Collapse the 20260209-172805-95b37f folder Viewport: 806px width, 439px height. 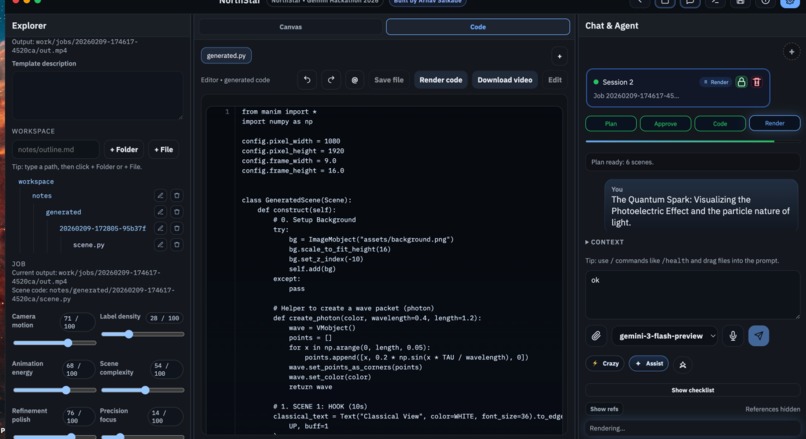point(102,228)
